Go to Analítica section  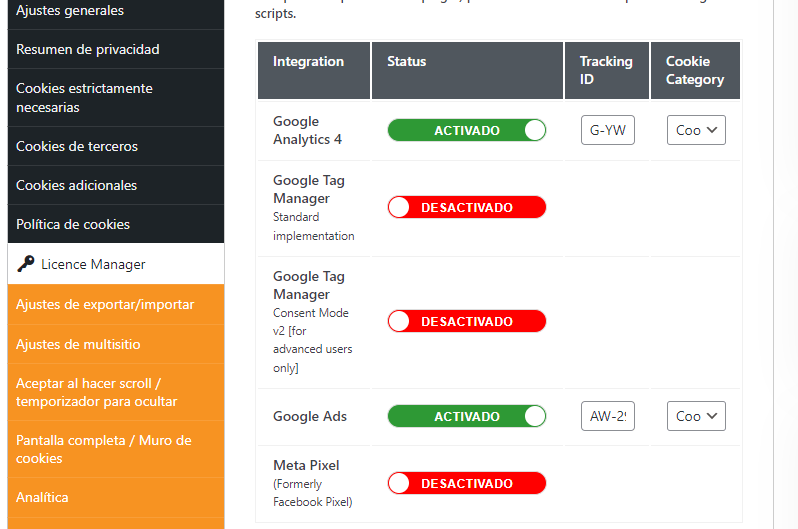click(x=116, y=497)
